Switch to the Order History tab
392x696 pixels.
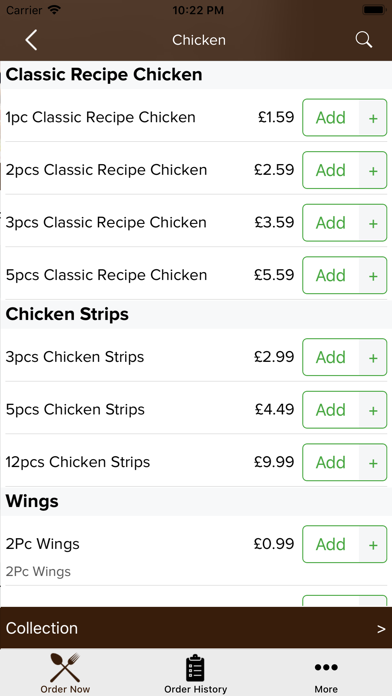[195, 673]
